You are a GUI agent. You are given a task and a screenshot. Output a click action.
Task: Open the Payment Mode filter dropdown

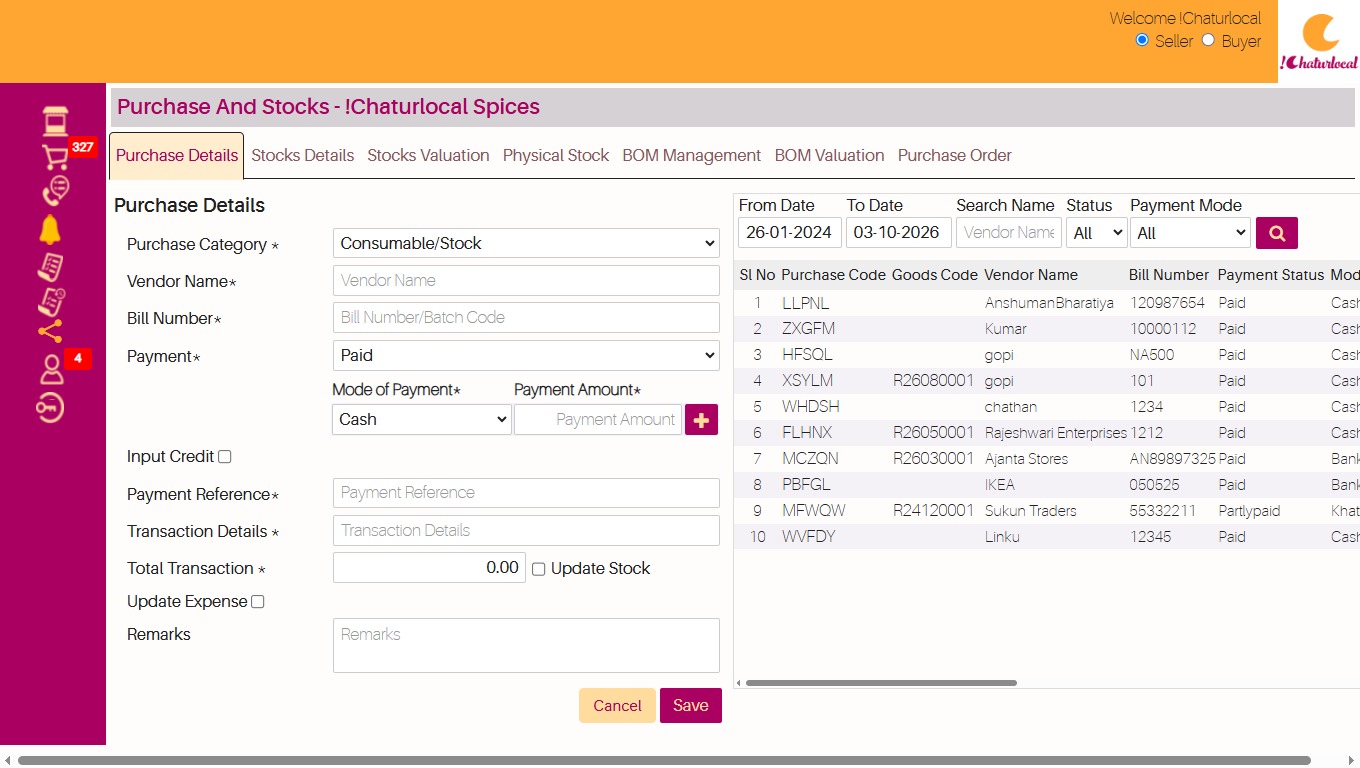[1190, 233]
